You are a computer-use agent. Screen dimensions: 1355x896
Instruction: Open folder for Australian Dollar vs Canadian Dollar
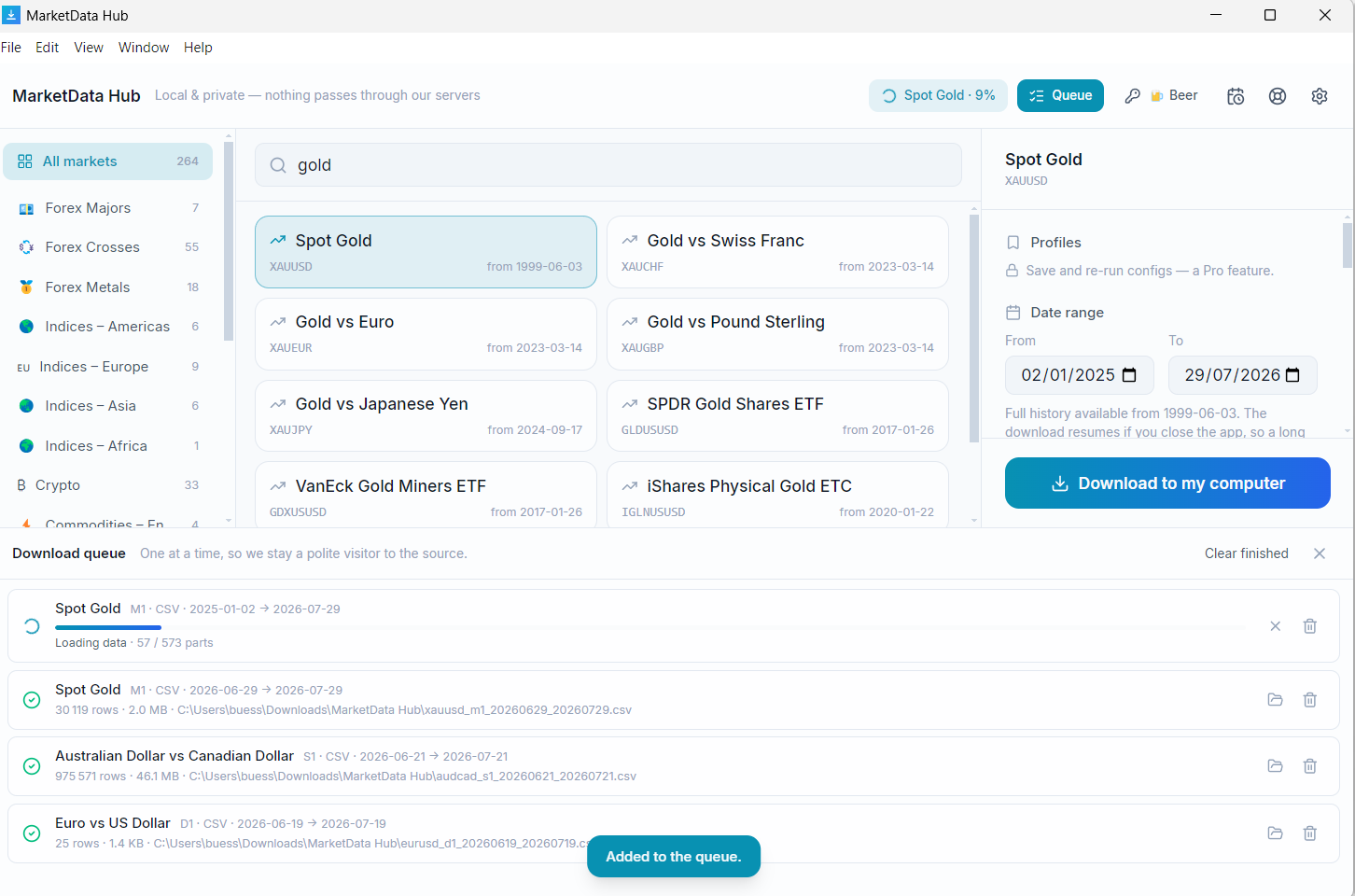[1275, 766]
